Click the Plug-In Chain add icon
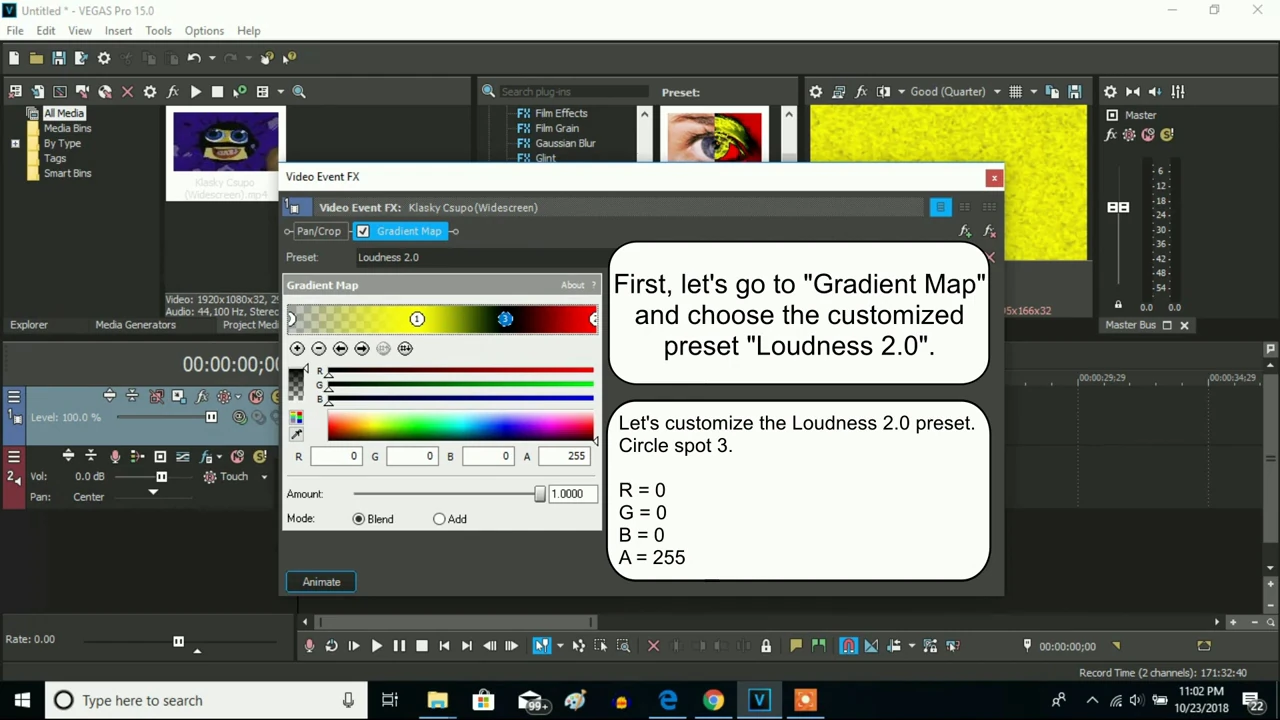1280x720 pixels. point(964,231)
